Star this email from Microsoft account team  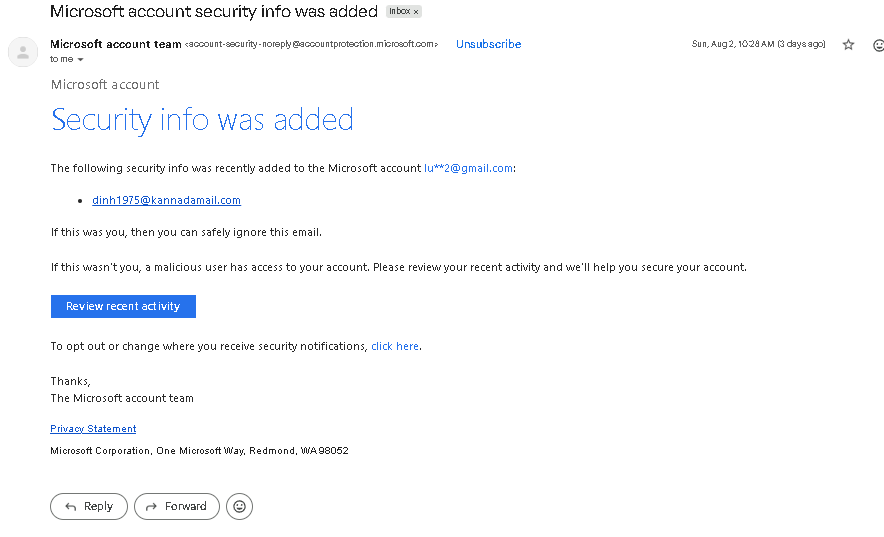[x=848, y=45]
